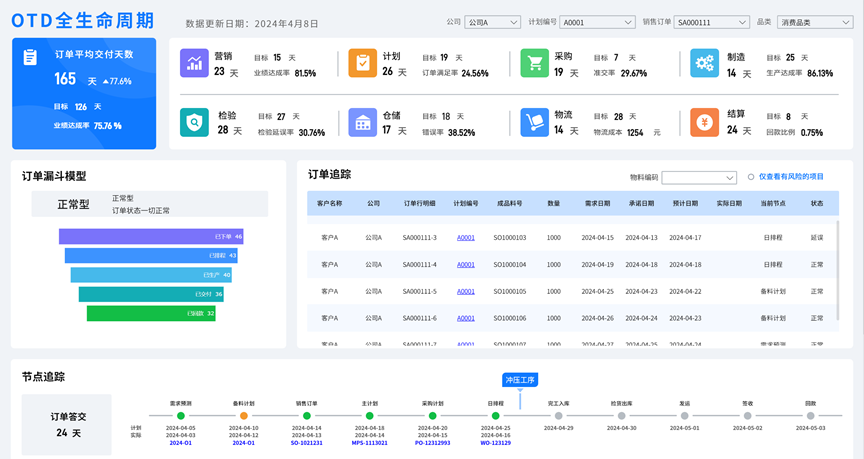Open the 品类 dropdown showing 消费品类
The image size is (864, 459).
(814, 22)
